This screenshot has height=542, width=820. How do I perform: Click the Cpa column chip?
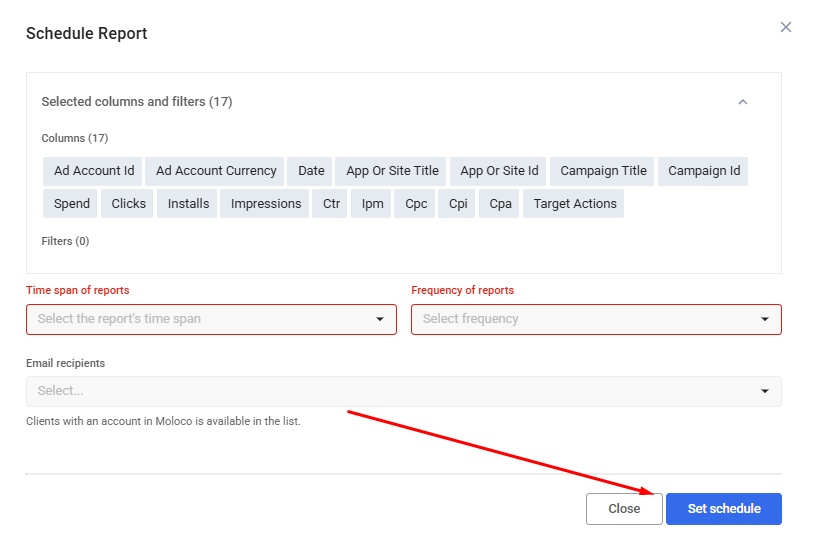(x=501, y=204)
